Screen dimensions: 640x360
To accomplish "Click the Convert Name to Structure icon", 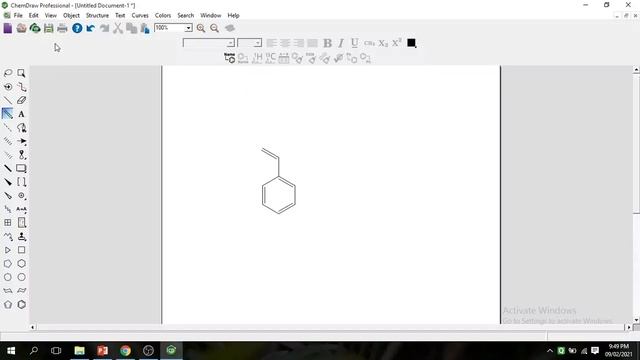I will (229, 58).
